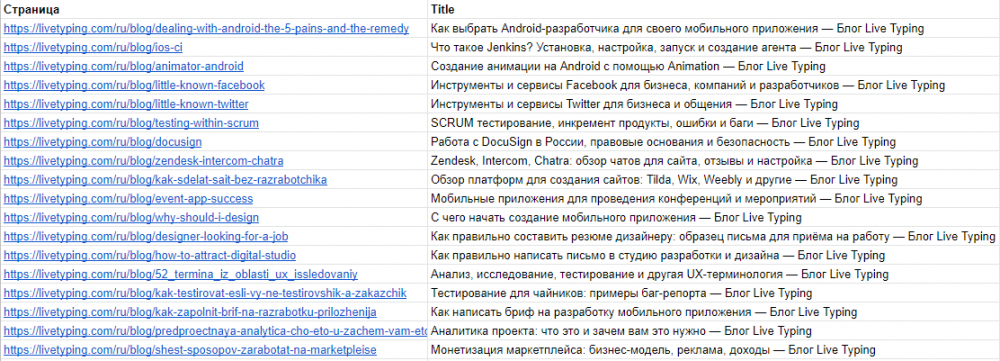Screen dimensions: 1000x361
Task: Select the cell 'Аналитика проекта: что это и зачем'
Action: coord(714,331)
